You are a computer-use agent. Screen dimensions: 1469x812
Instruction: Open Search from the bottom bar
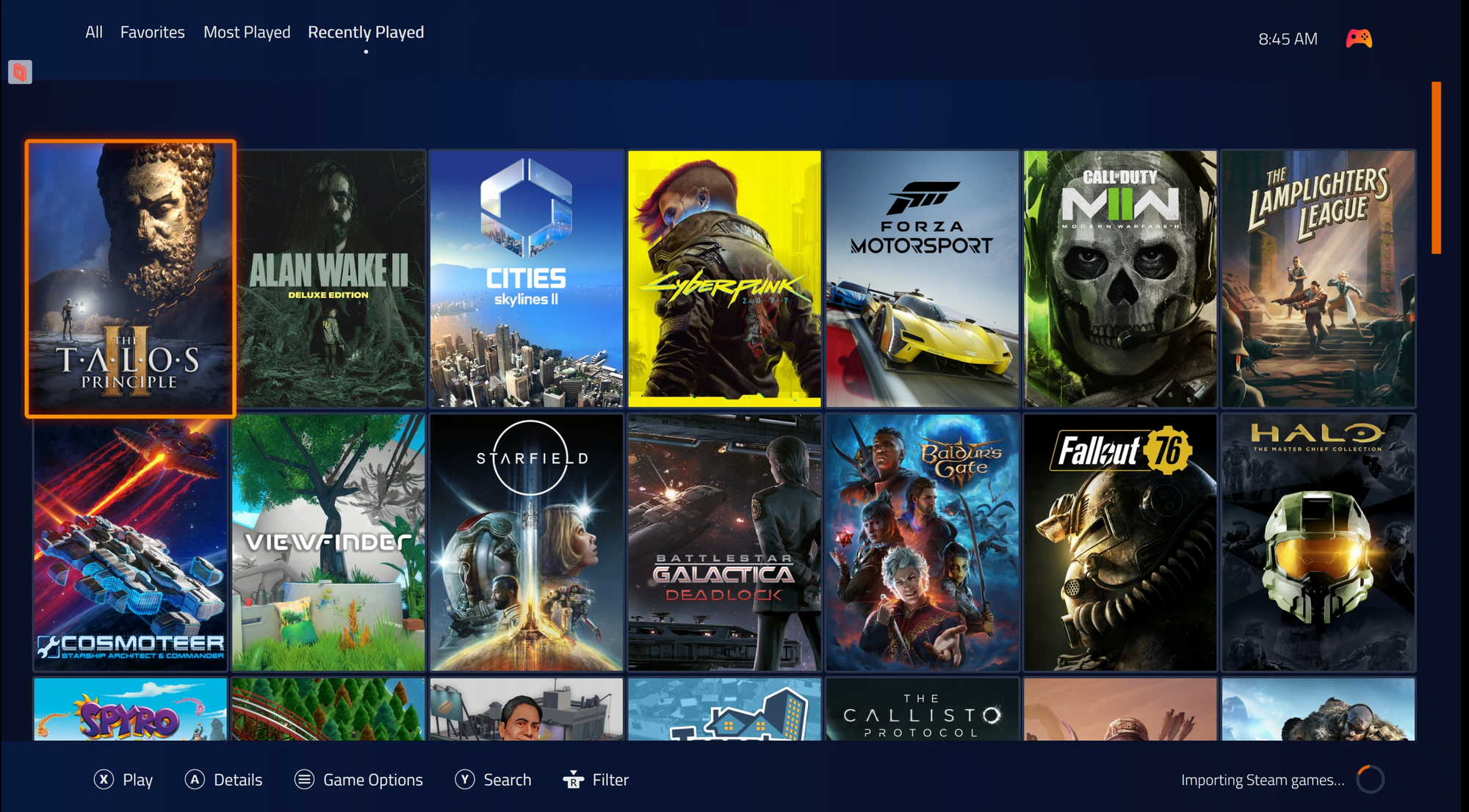click(507, 780)
